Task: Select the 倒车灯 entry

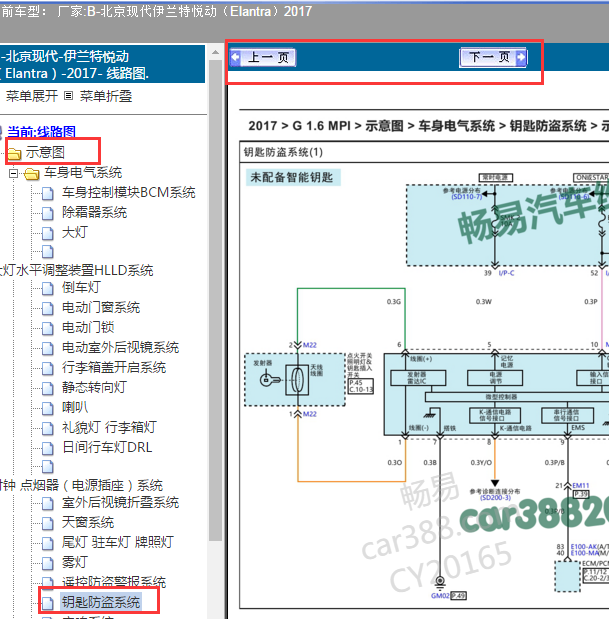Action: tap(81, 287)
